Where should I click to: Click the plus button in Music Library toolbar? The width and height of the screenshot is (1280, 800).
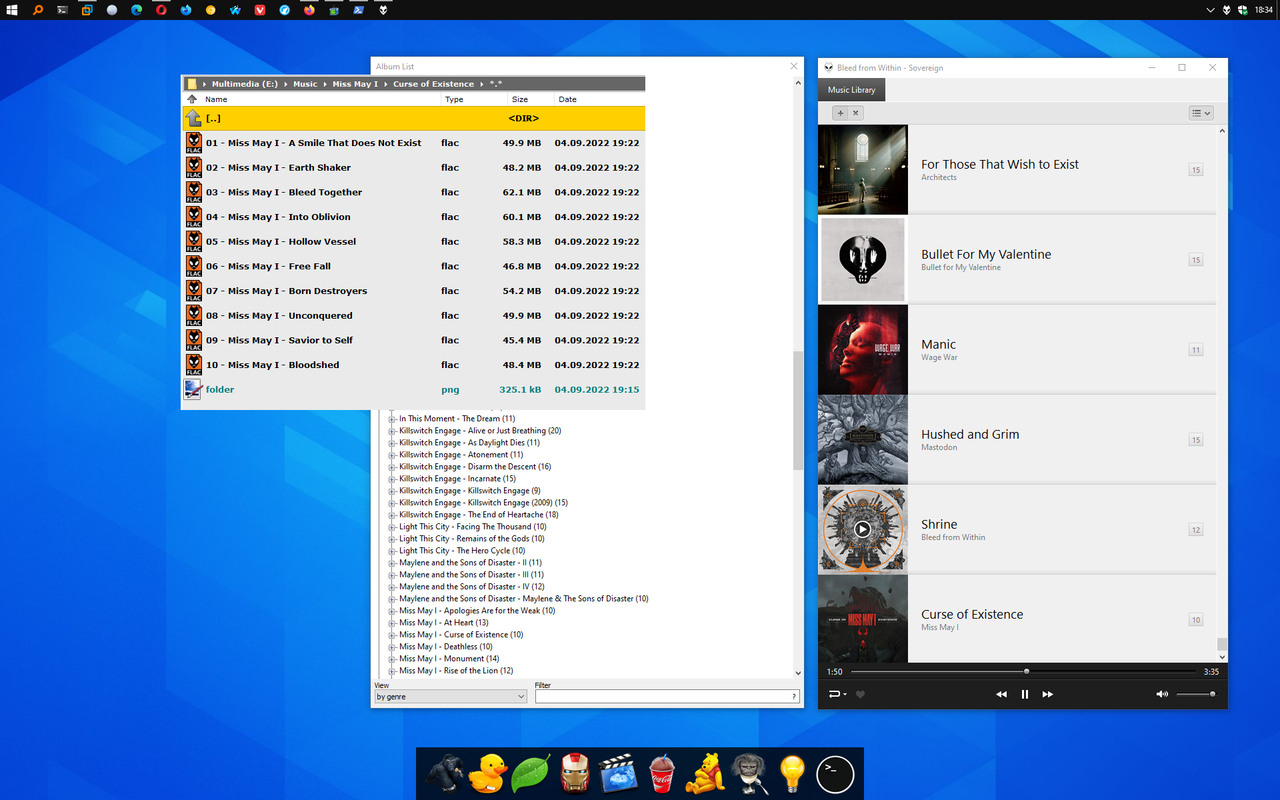point(840,113)
